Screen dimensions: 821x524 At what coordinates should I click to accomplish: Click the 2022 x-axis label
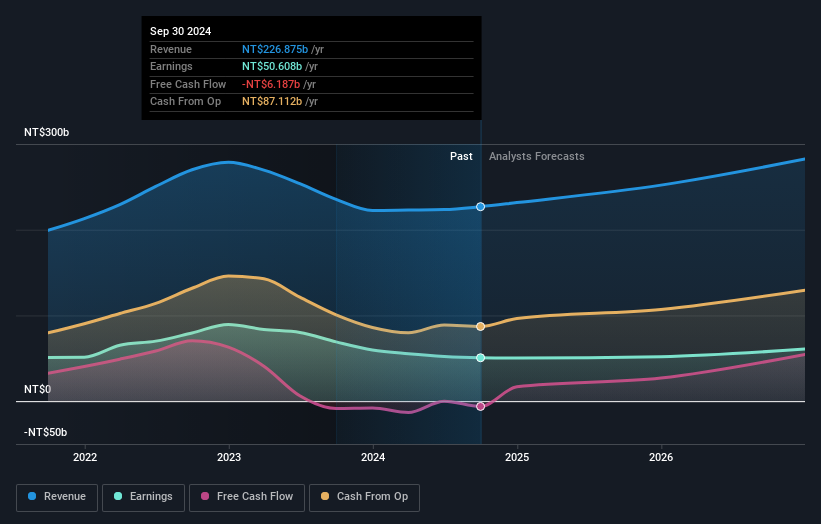pos(85,458)
